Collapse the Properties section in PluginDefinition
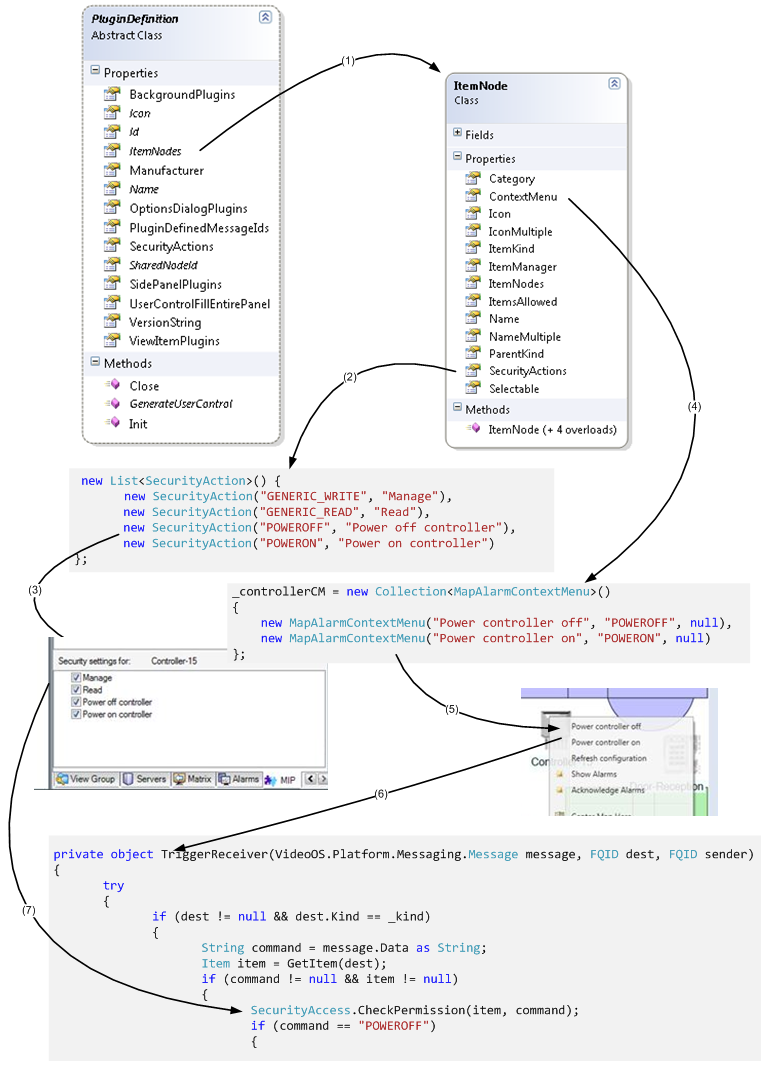 pos(95,71)
